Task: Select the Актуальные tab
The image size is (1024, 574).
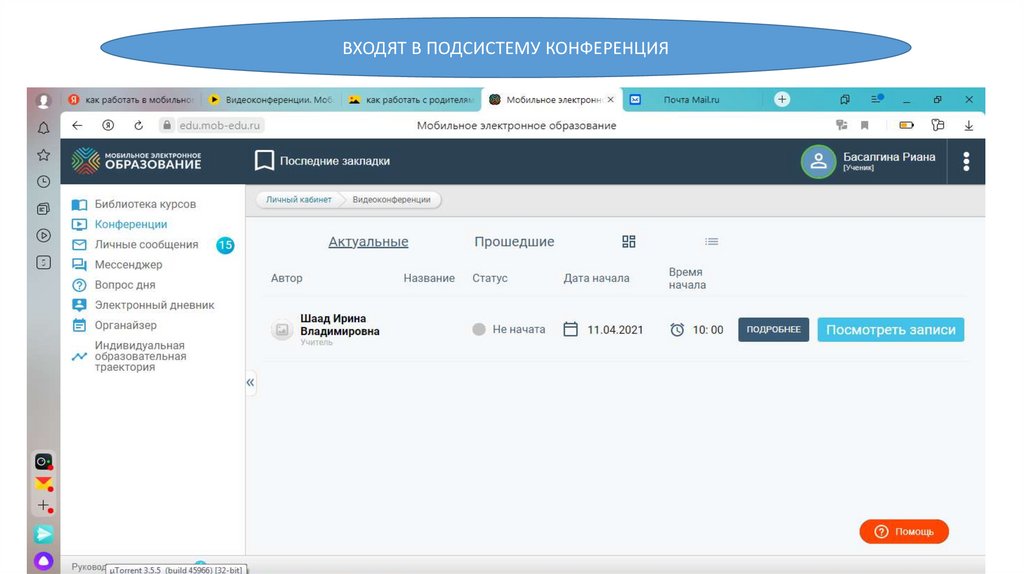Action: [x=368, y=242]
